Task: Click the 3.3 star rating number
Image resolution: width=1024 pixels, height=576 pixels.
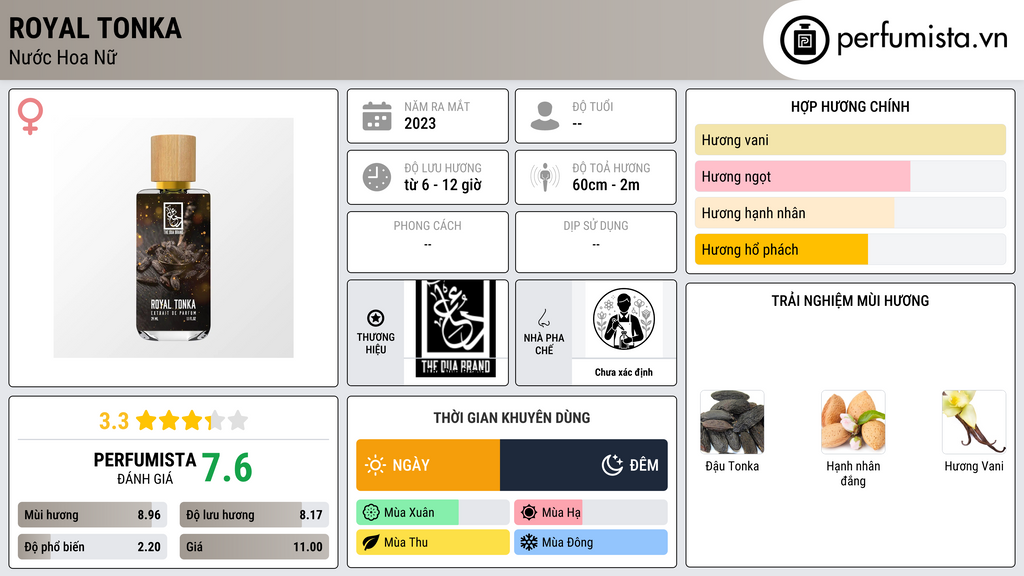Action: pos(114,421)
